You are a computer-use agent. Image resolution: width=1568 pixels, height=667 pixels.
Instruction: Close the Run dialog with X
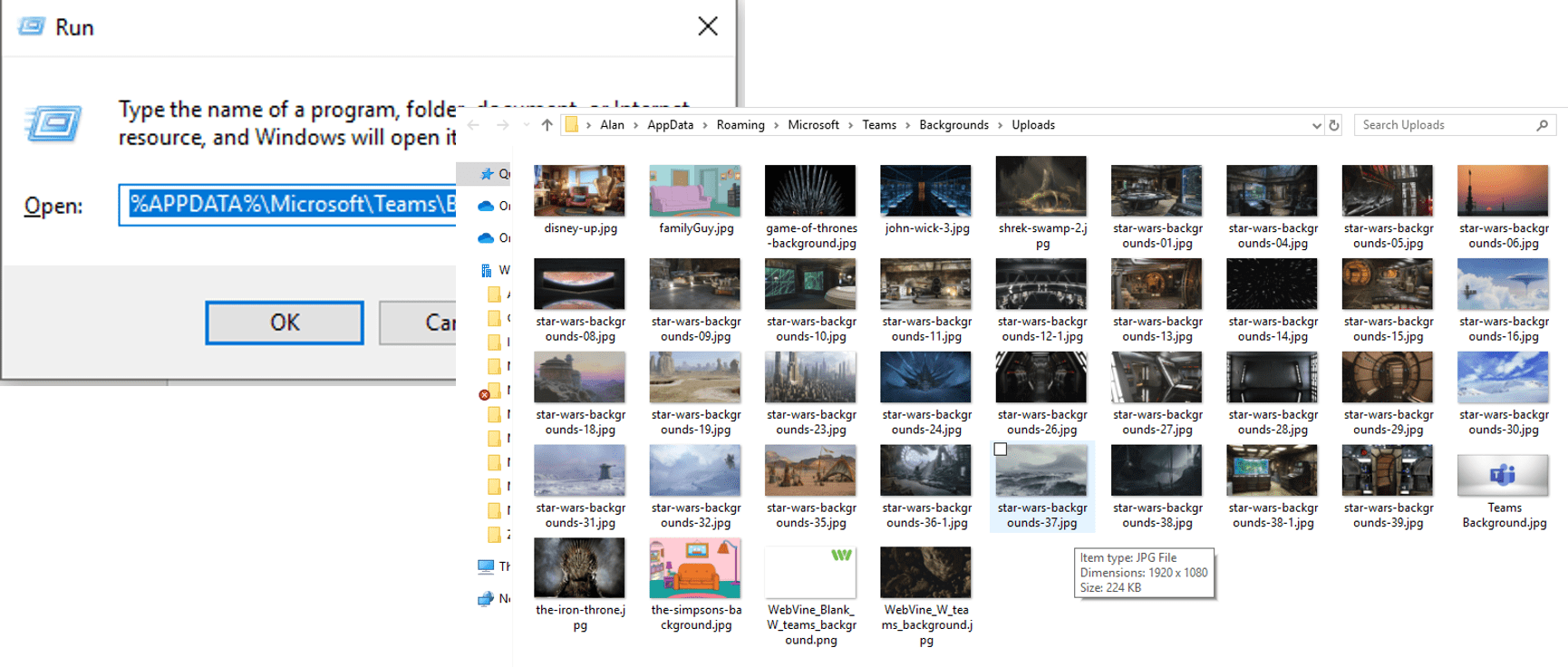tap(708, 26)
